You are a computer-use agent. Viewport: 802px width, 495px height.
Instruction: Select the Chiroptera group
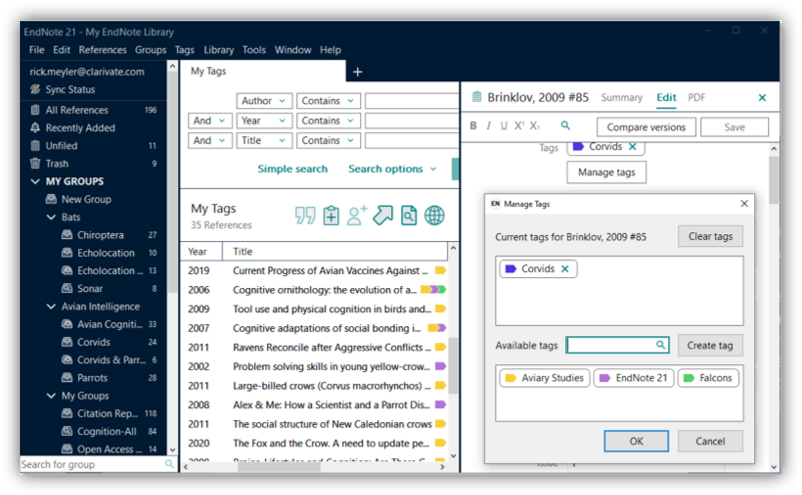coord(100,235)
